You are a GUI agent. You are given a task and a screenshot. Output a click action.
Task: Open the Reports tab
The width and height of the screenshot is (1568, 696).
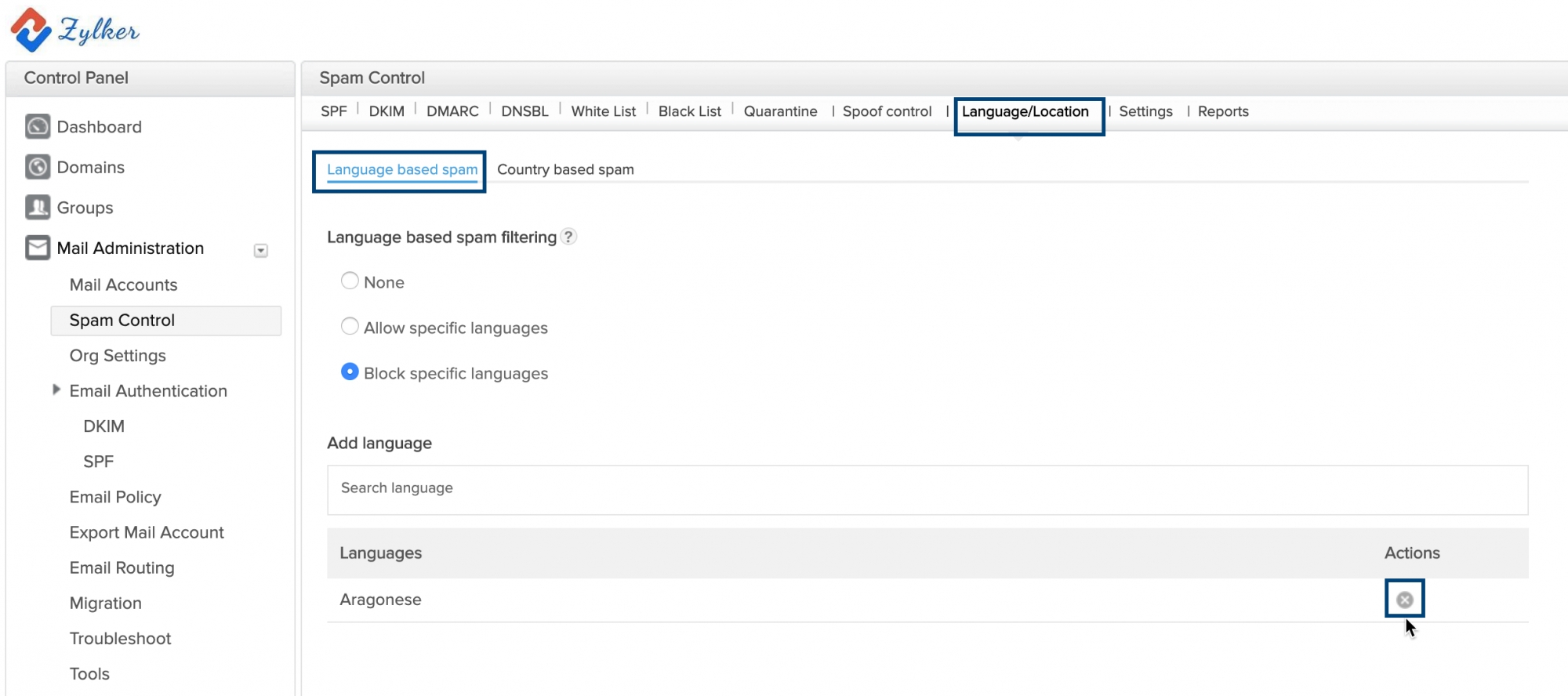pyautogui.click(x=1222, y=111)
